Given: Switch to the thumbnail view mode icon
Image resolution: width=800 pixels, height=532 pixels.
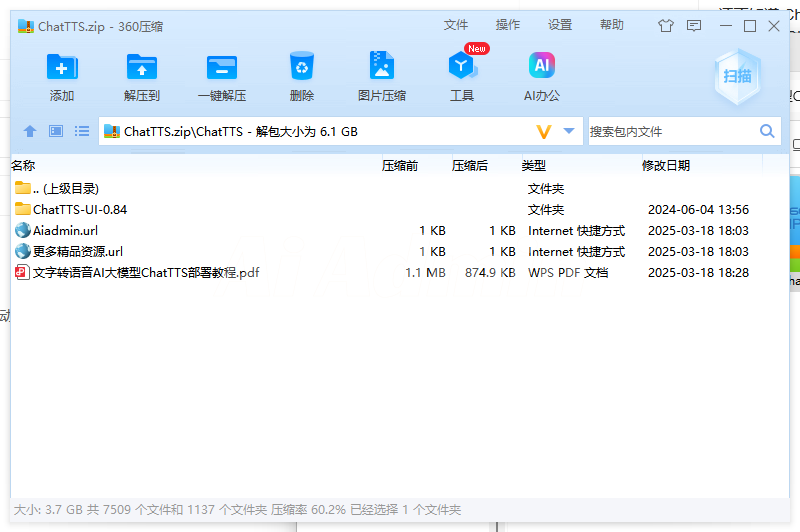Looking at the screenshot, I should coord(56,131).
